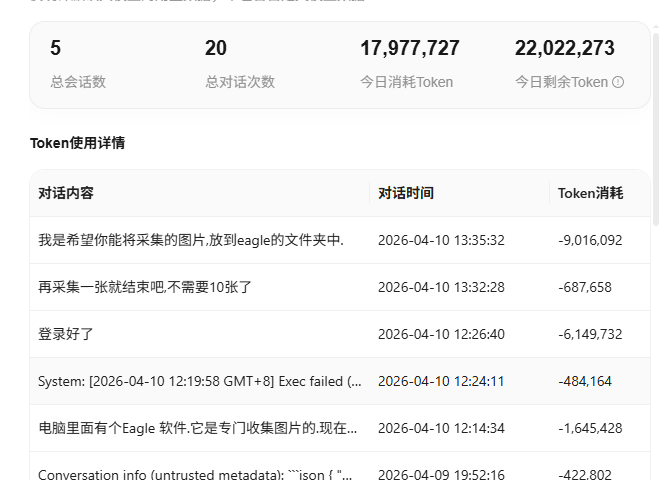This screenshot has width=664, height=480.
Task: Click the row 再采集一张就结束吧
Action: pyautogui.click(x=340, y=287)
